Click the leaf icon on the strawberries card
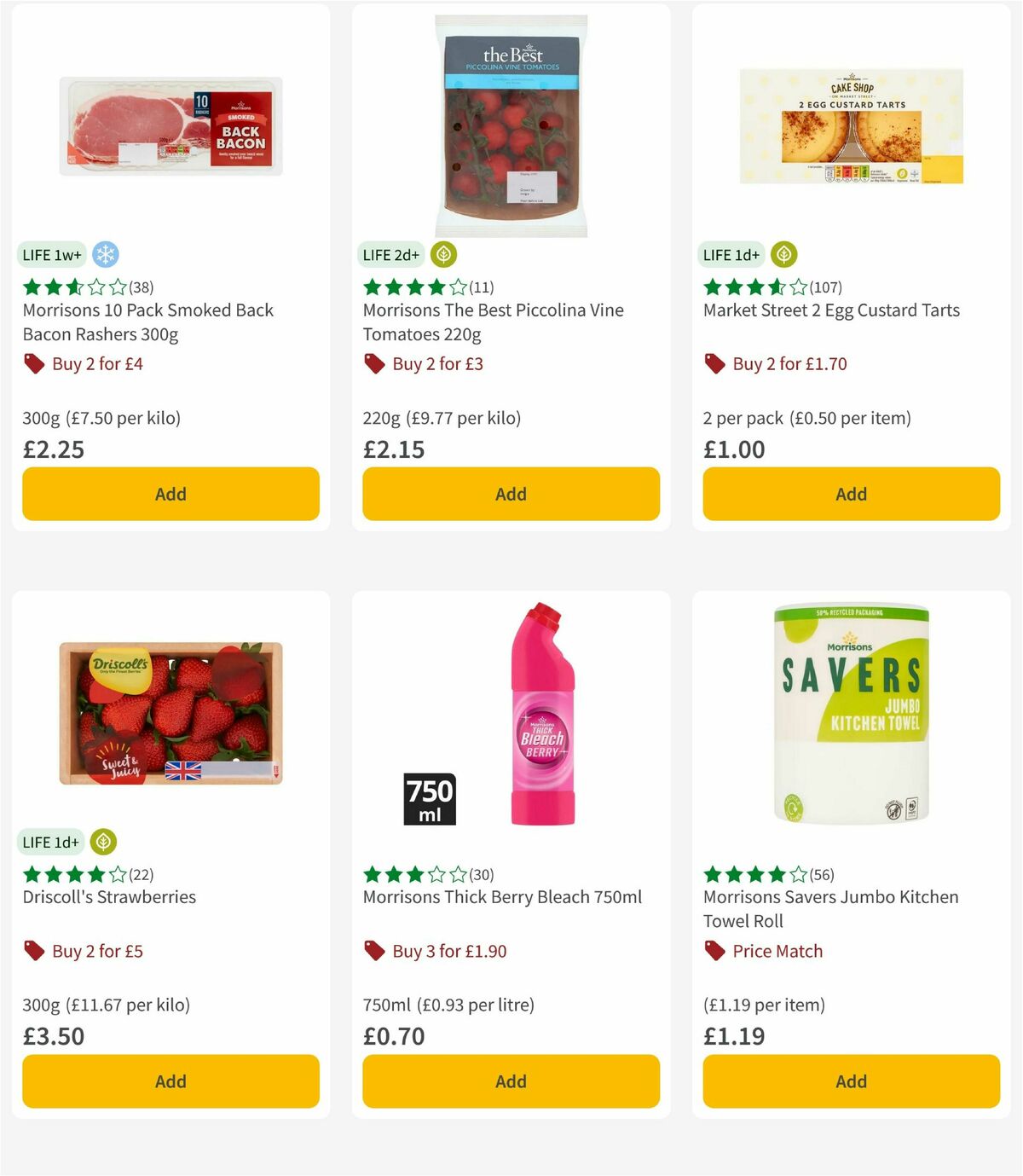The image size is (1023, 1176). point(101,842)
